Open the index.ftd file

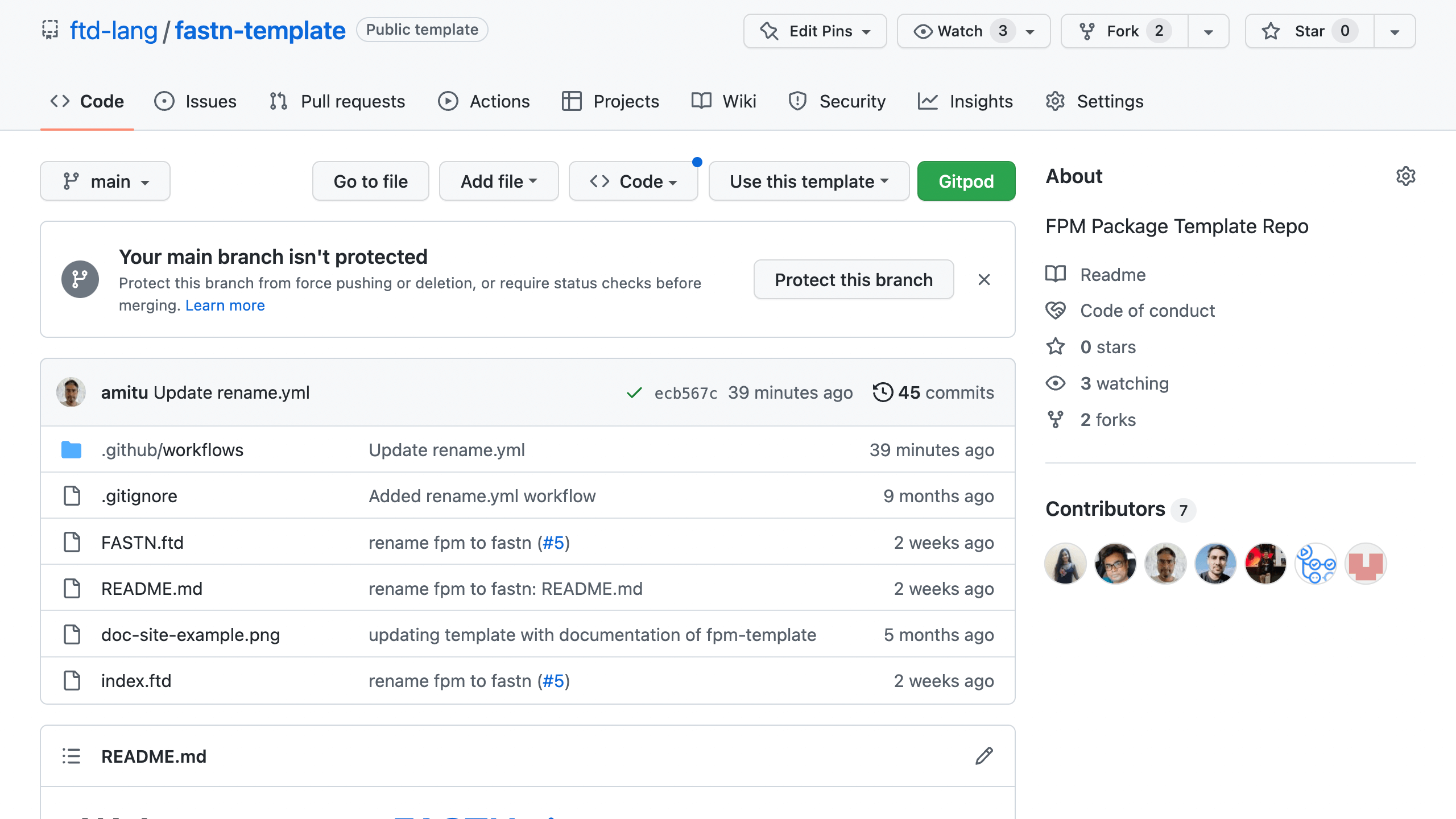click(x=136, y=681)
